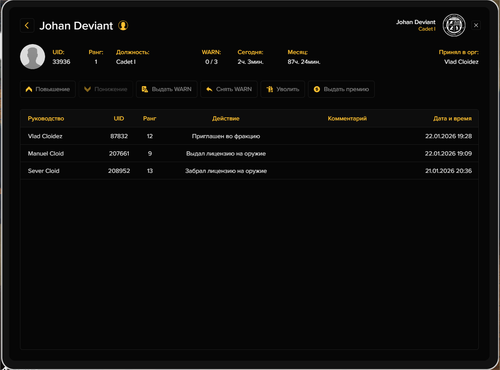The width and height of the screenshot is (500, 370).
Task: Click the member UID value 33936
Action: click(x=61, y=62)
